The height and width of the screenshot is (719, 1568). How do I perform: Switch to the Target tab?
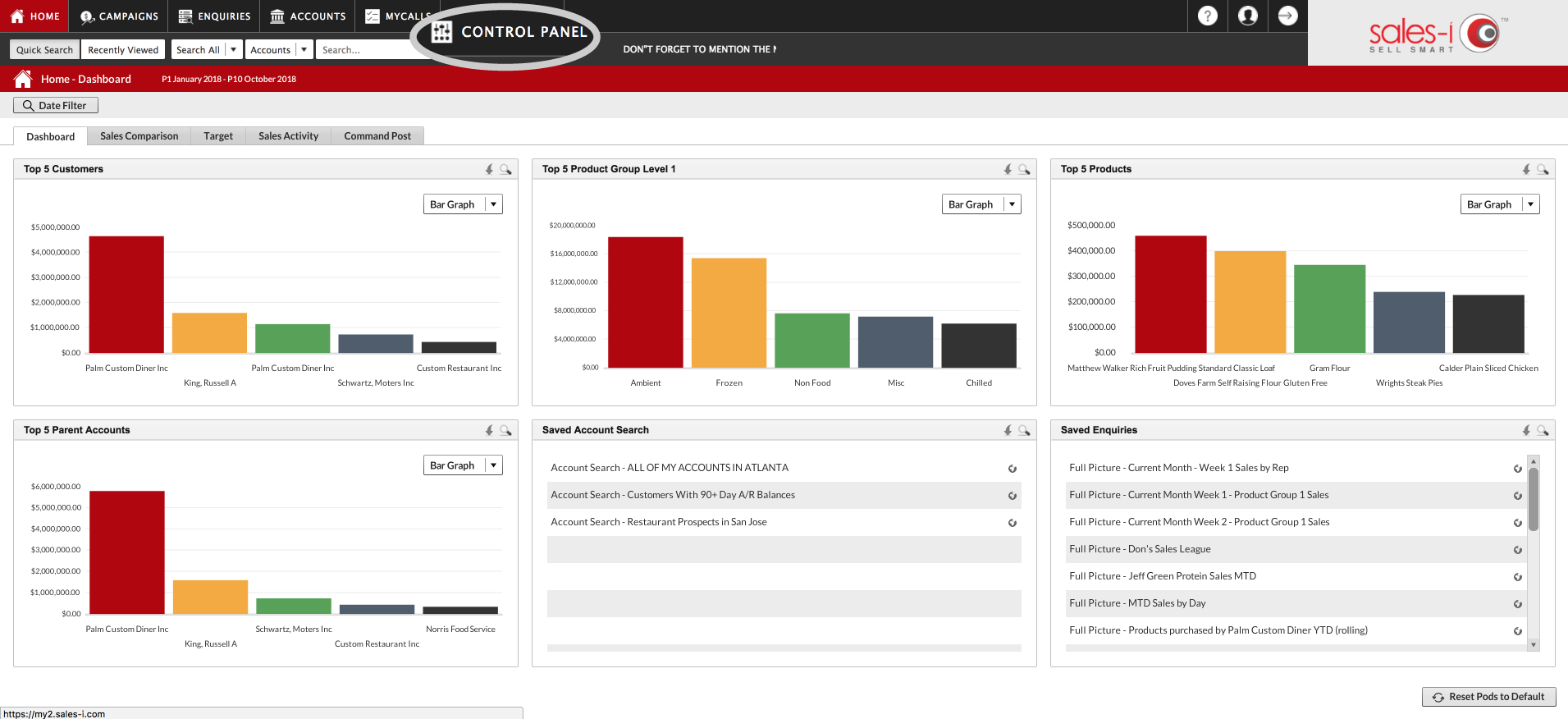218,136
